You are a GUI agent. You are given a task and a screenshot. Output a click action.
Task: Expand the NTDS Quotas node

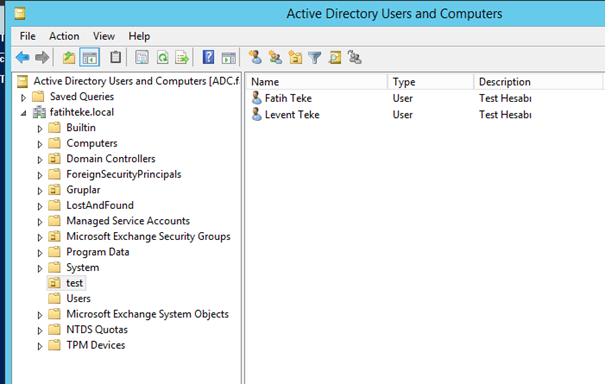(x=40, y=331)
